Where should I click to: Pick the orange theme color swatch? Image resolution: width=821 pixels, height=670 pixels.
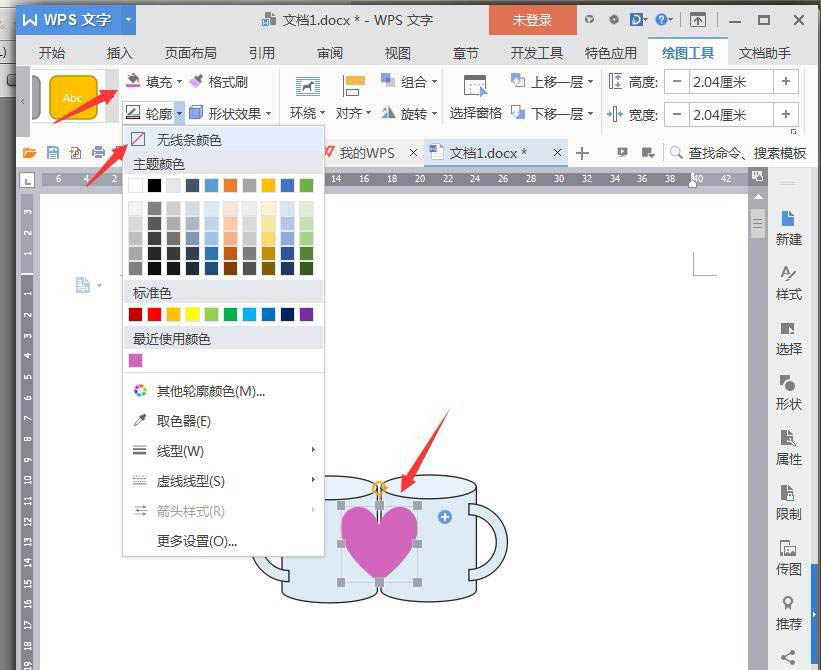click(x=230, y=185)
